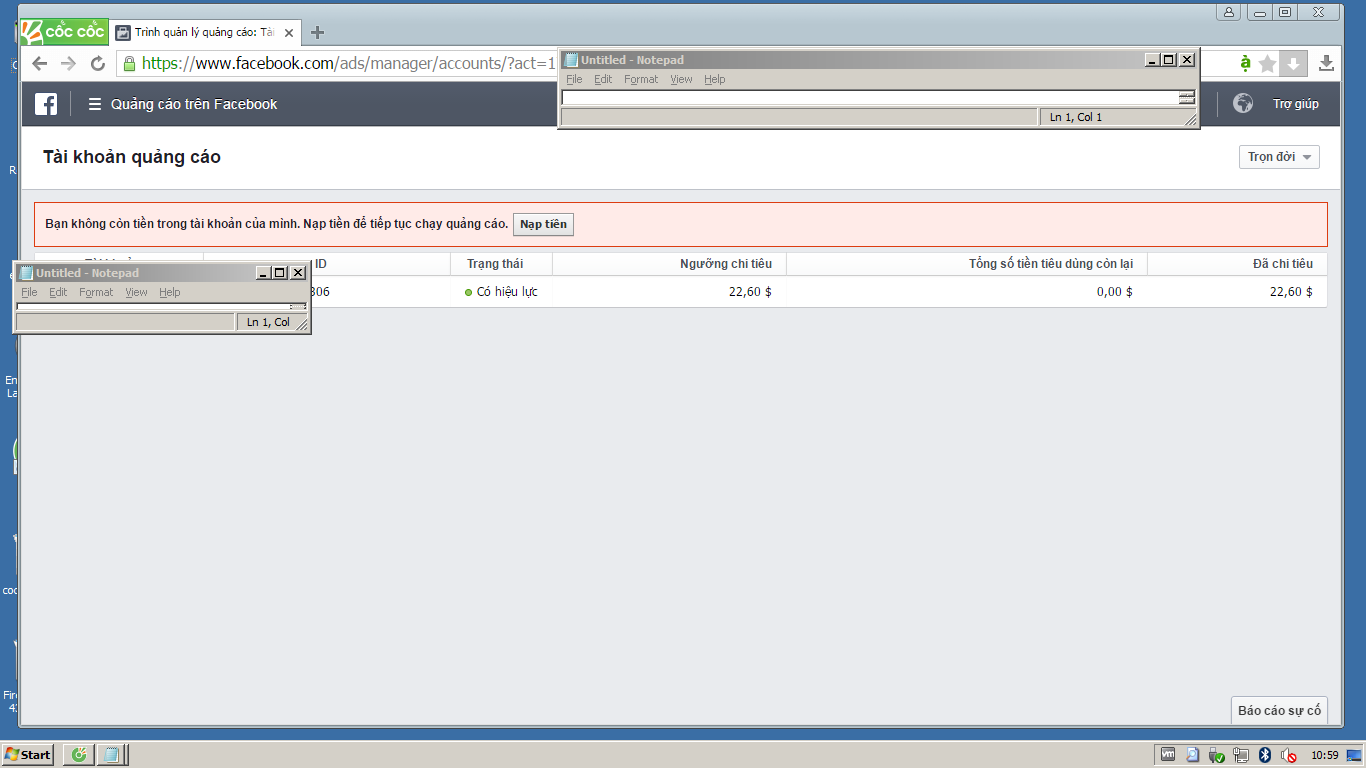The width and height of the screenshot is (1366, 768).
Task: Click the wider Notepad's title bar notepad icon
Action: (571, 60)
